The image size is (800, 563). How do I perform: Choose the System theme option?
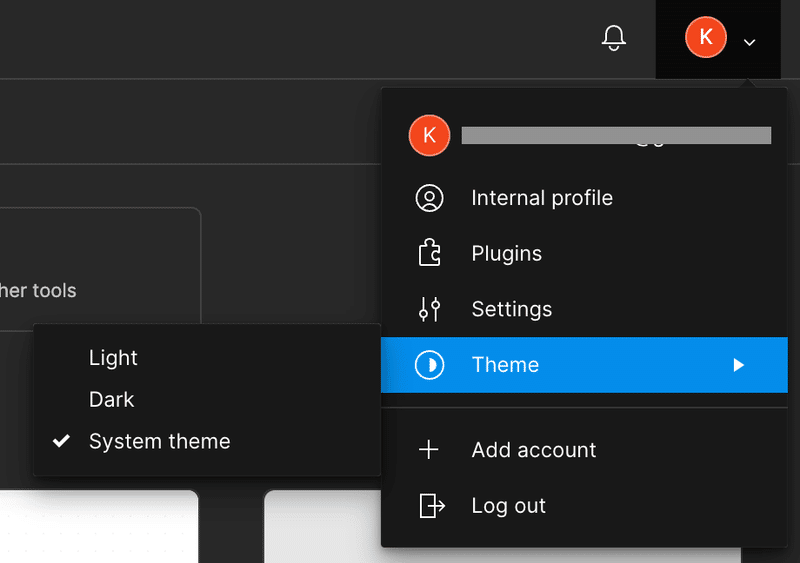point(159,442)
